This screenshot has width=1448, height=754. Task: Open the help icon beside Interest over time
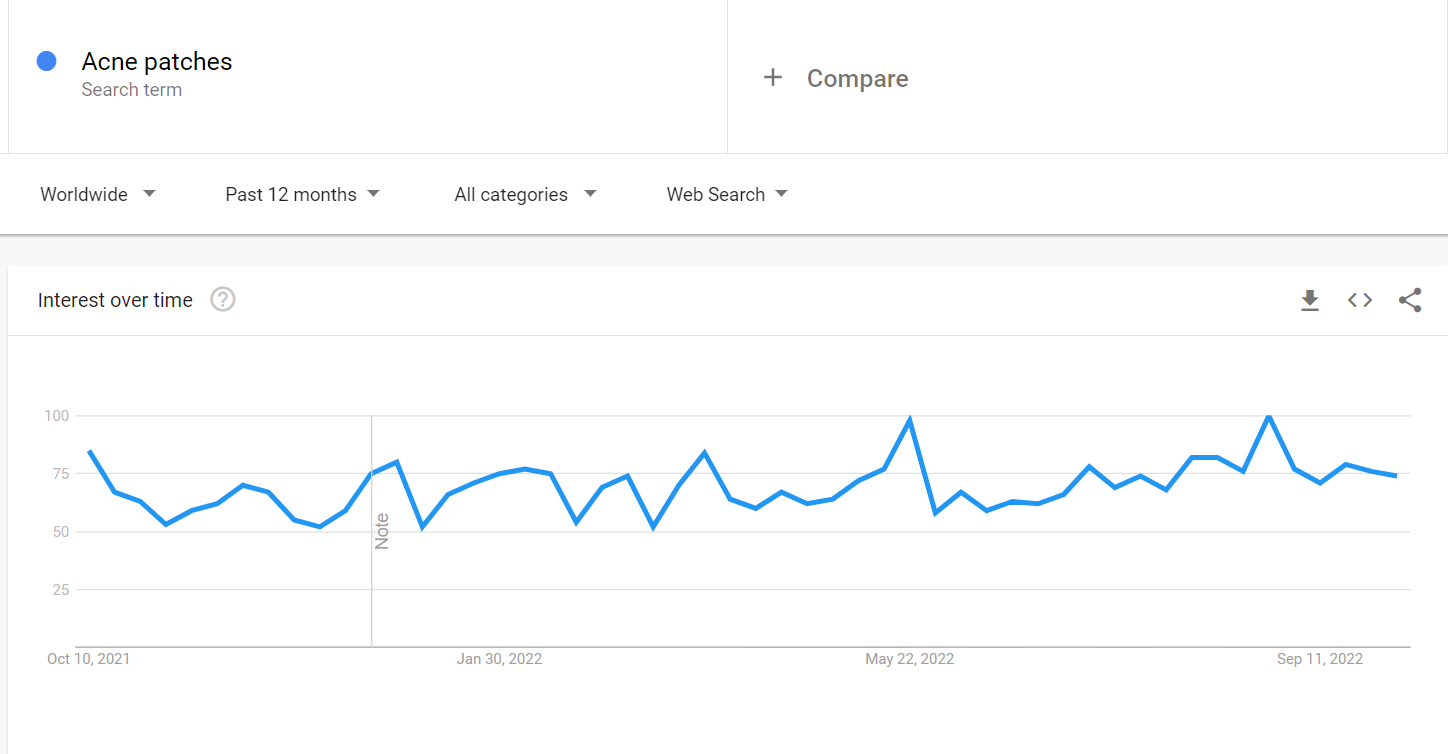click(x=223, y=299)
